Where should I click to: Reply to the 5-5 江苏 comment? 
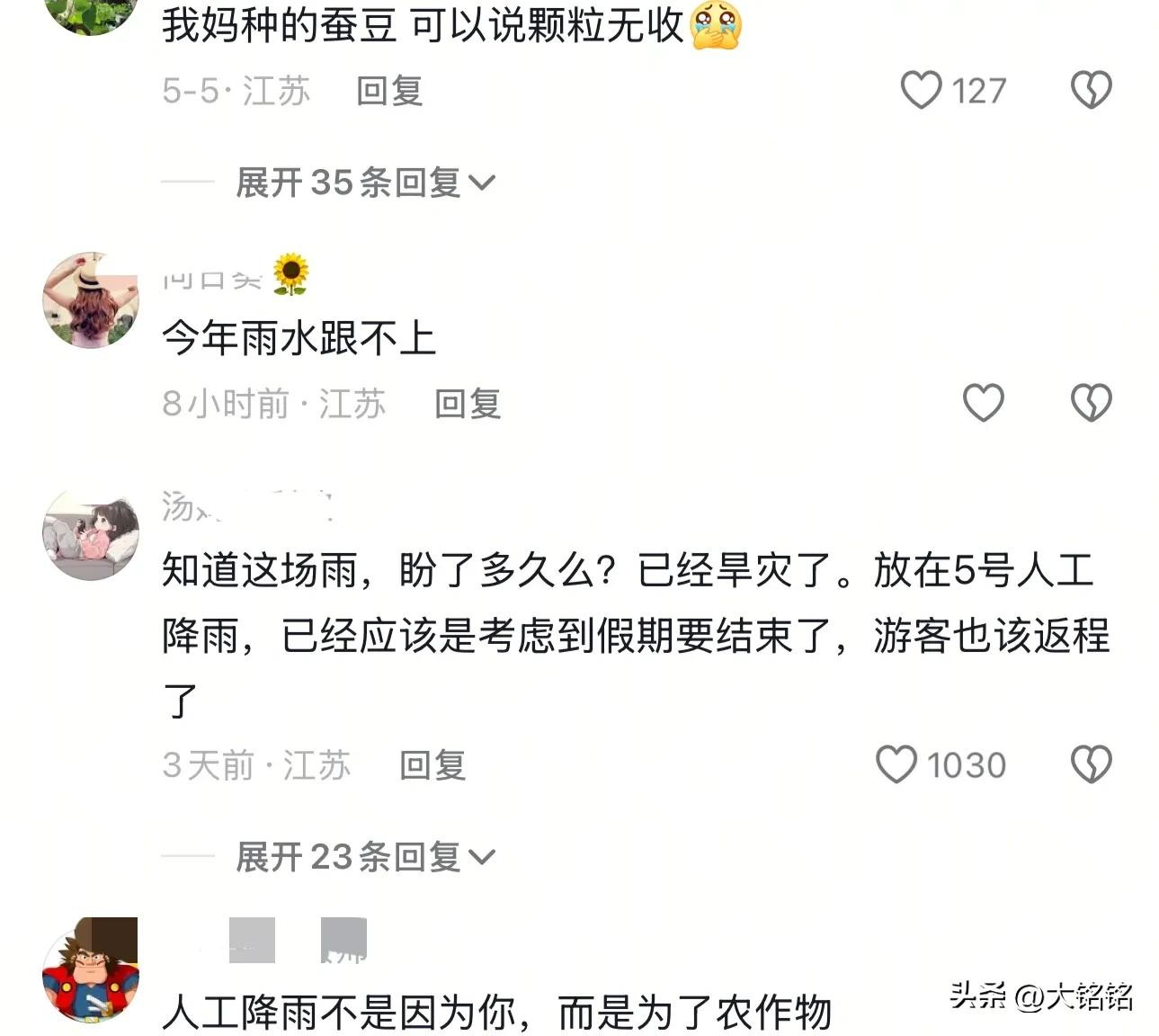point(389,91)
